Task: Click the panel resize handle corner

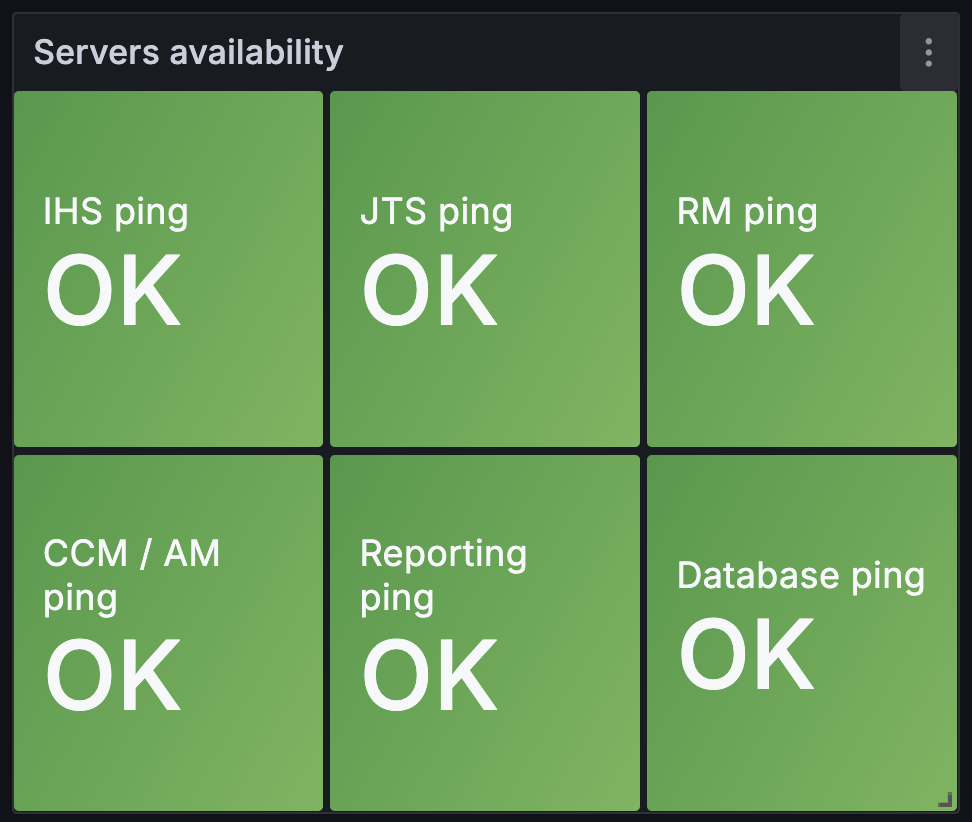Action: click(x=945, y=800)
